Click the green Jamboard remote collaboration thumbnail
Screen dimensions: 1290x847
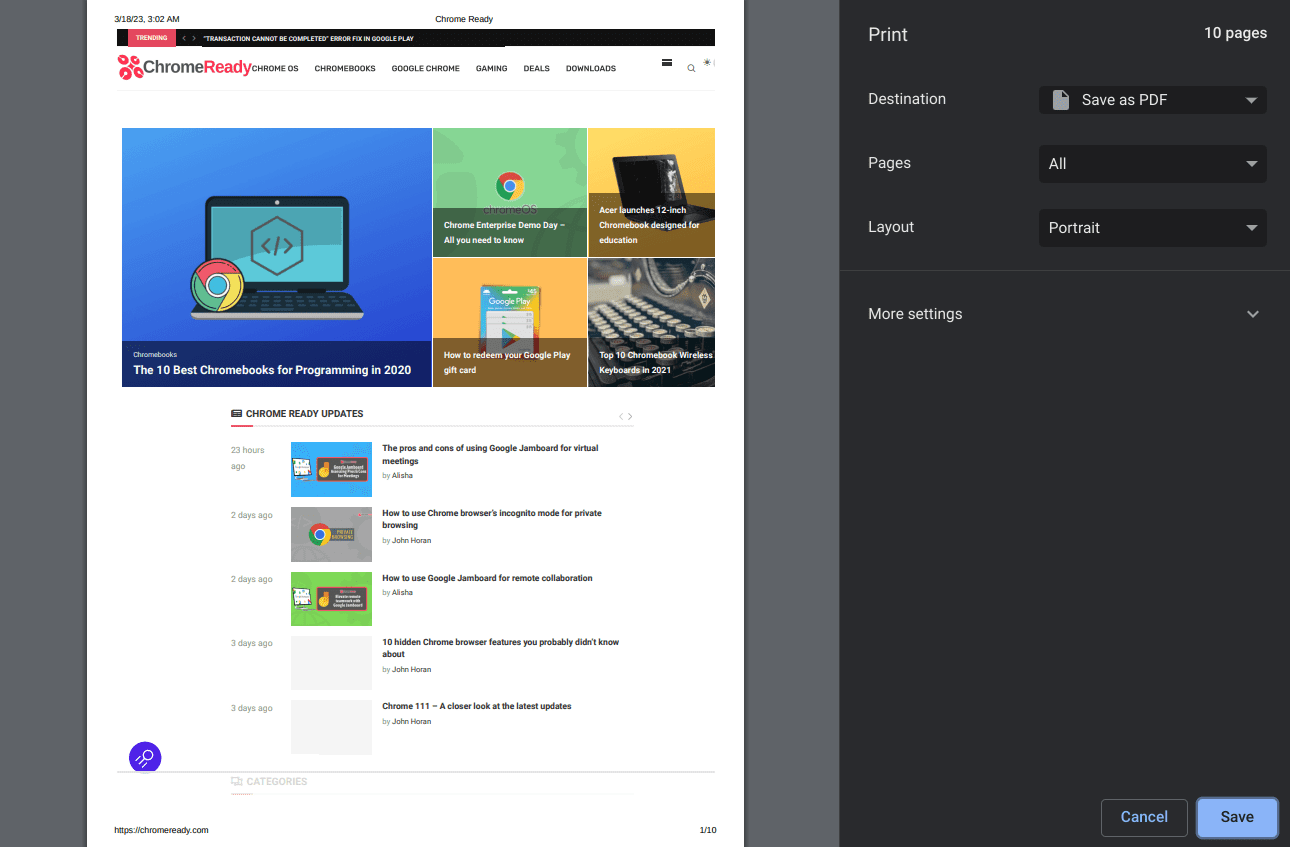(x=331, y=599)
